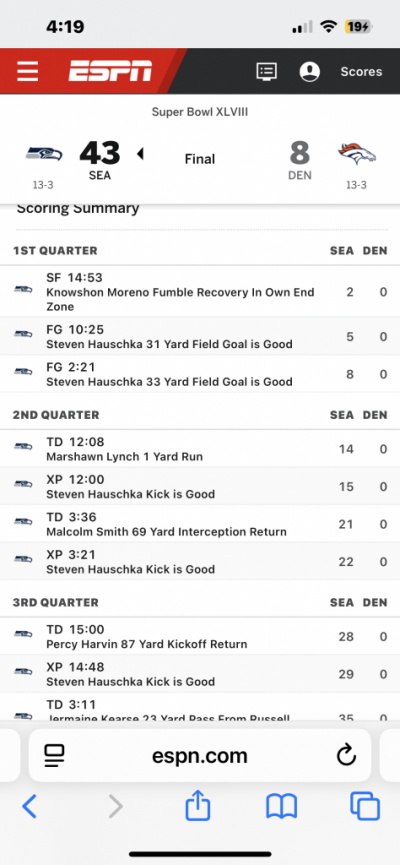Open the ESPN hamburger menu
Screen dimensions: 400x865
pos(28,72)
